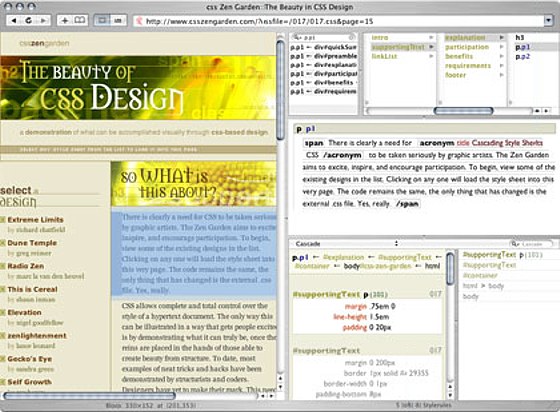
Task: Expand the linkList column item arrow
Action: 431,56
